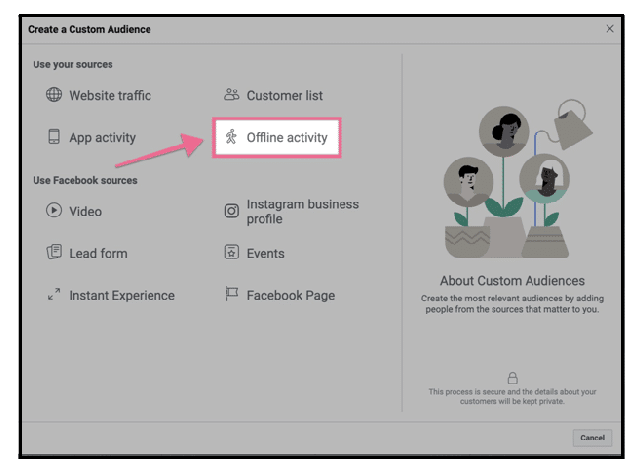628x461 pixels.
Task: Click the Instagram logo icon
Action: tap(231, 211)
